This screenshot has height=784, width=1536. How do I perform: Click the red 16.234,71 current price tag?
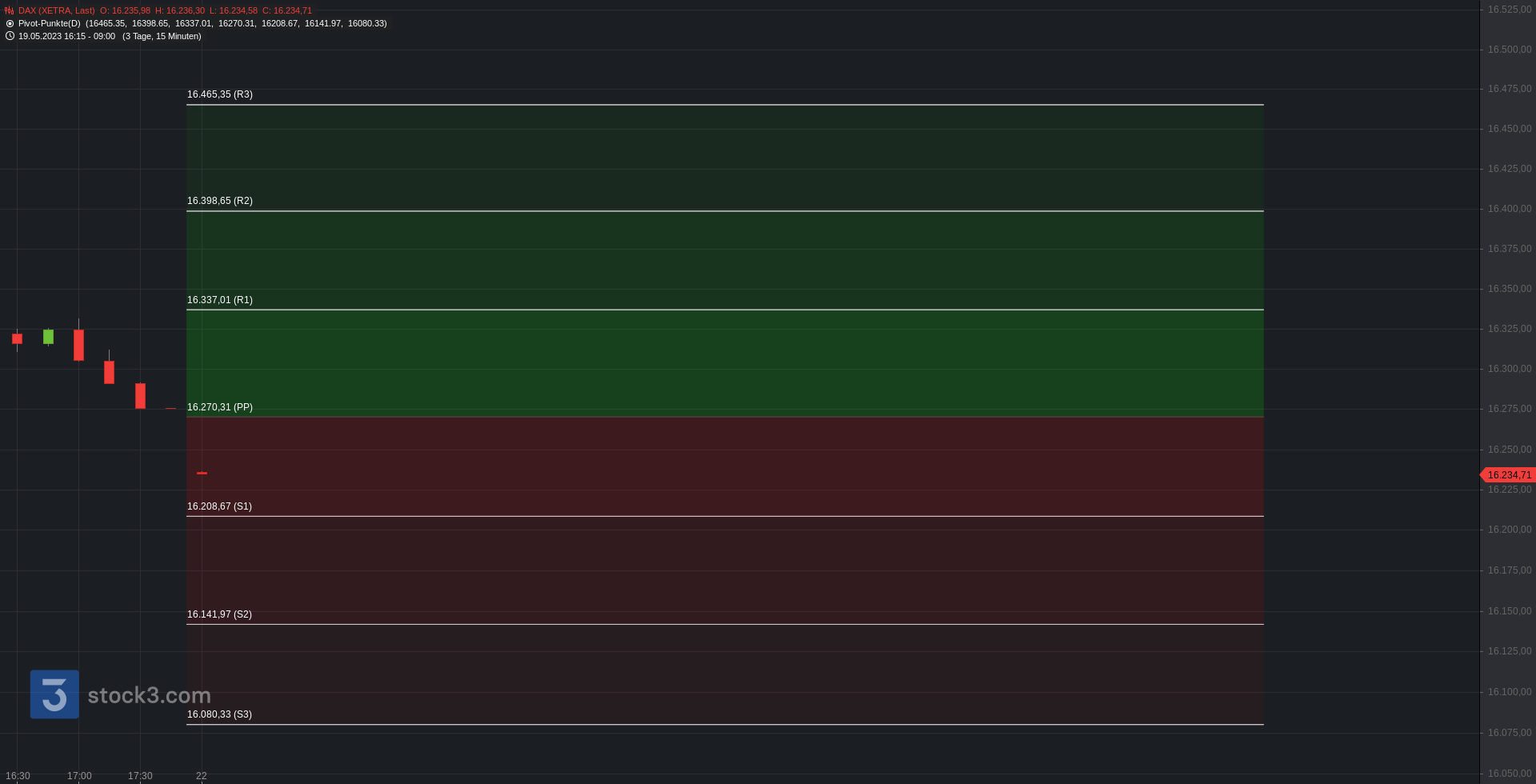(x=1508, y=475)
